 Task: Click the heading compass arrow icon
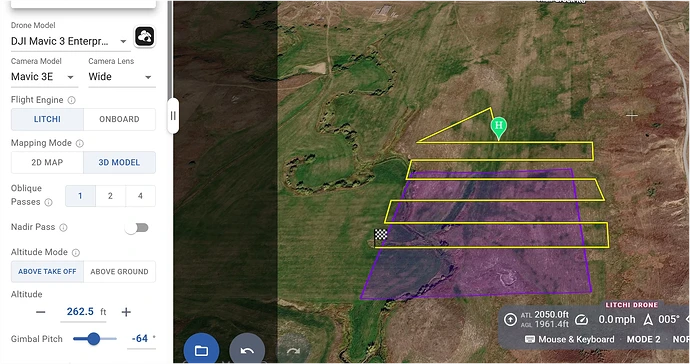click(648, 320)
